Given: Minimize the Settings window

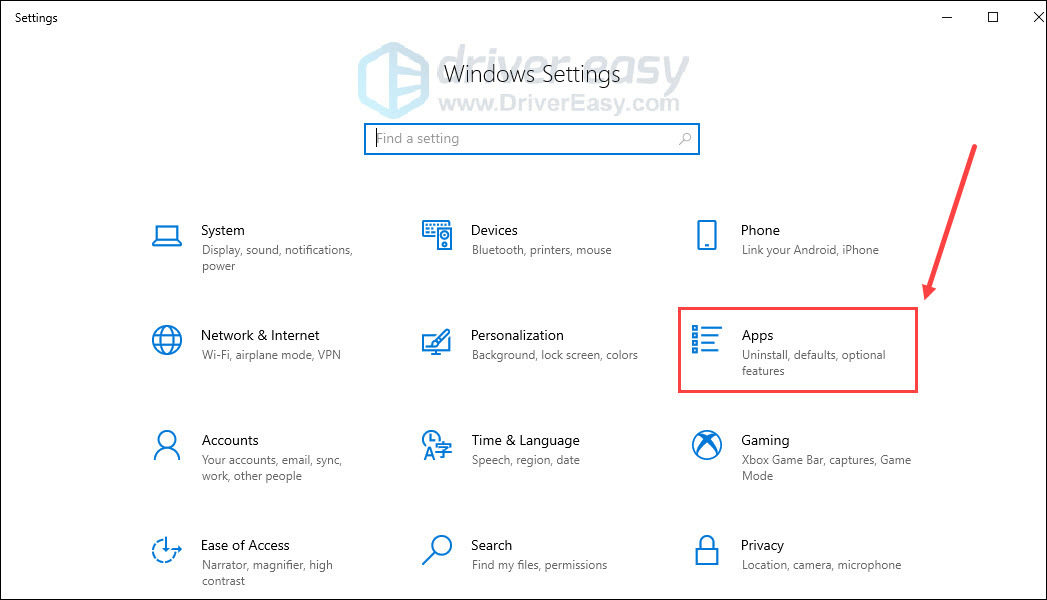Looking at the screenshot, I should (x=947, y=17).
